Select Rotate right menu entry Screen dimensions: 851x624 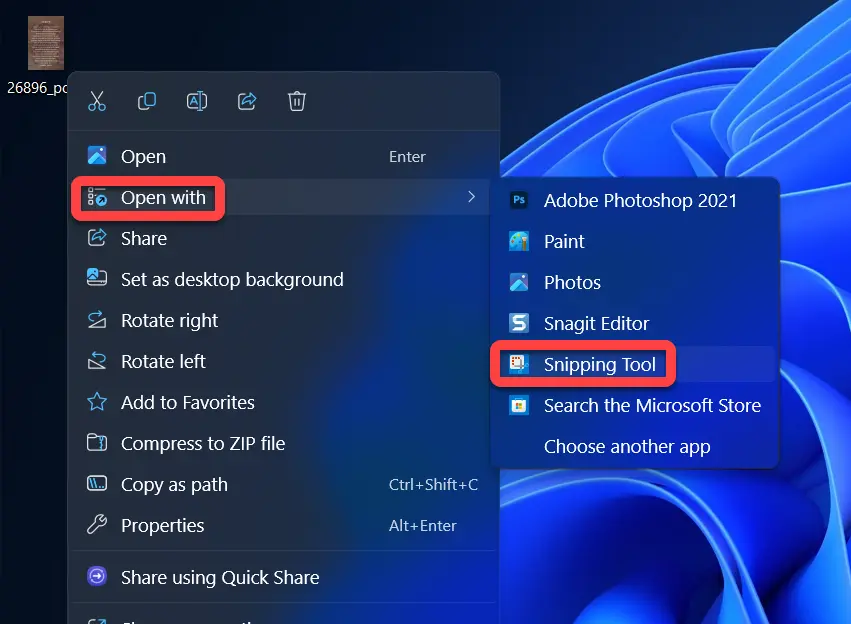(283, 320)
